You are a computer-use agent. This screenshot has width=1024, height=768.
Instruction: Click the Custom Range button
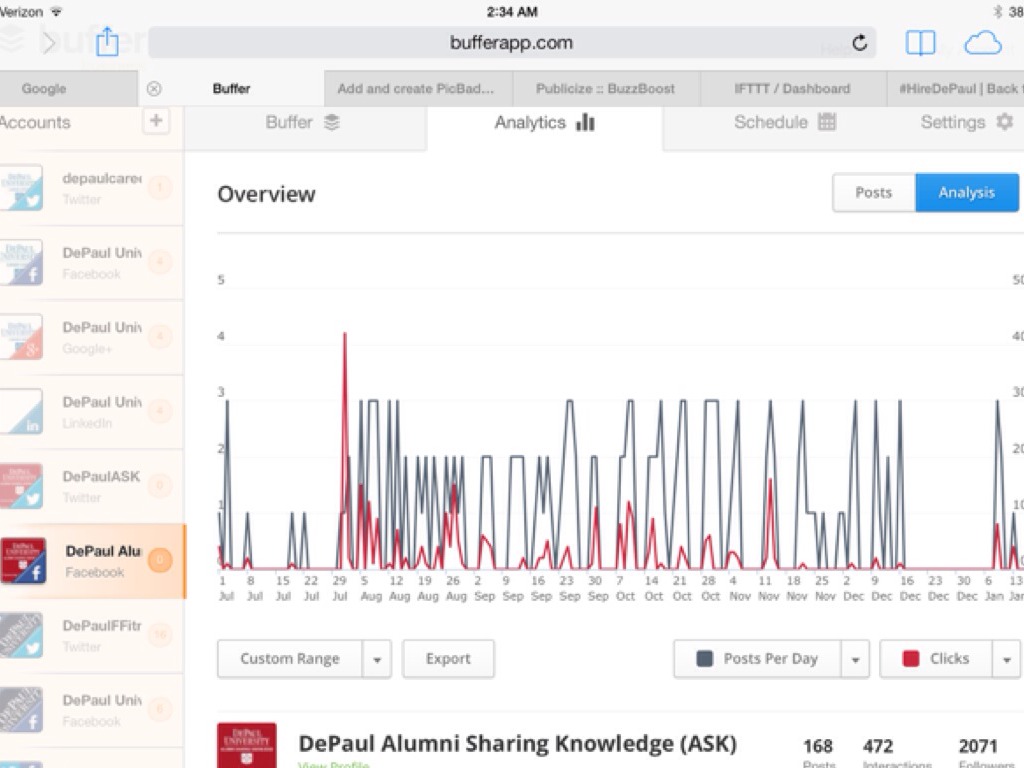[x=290, y=659]
